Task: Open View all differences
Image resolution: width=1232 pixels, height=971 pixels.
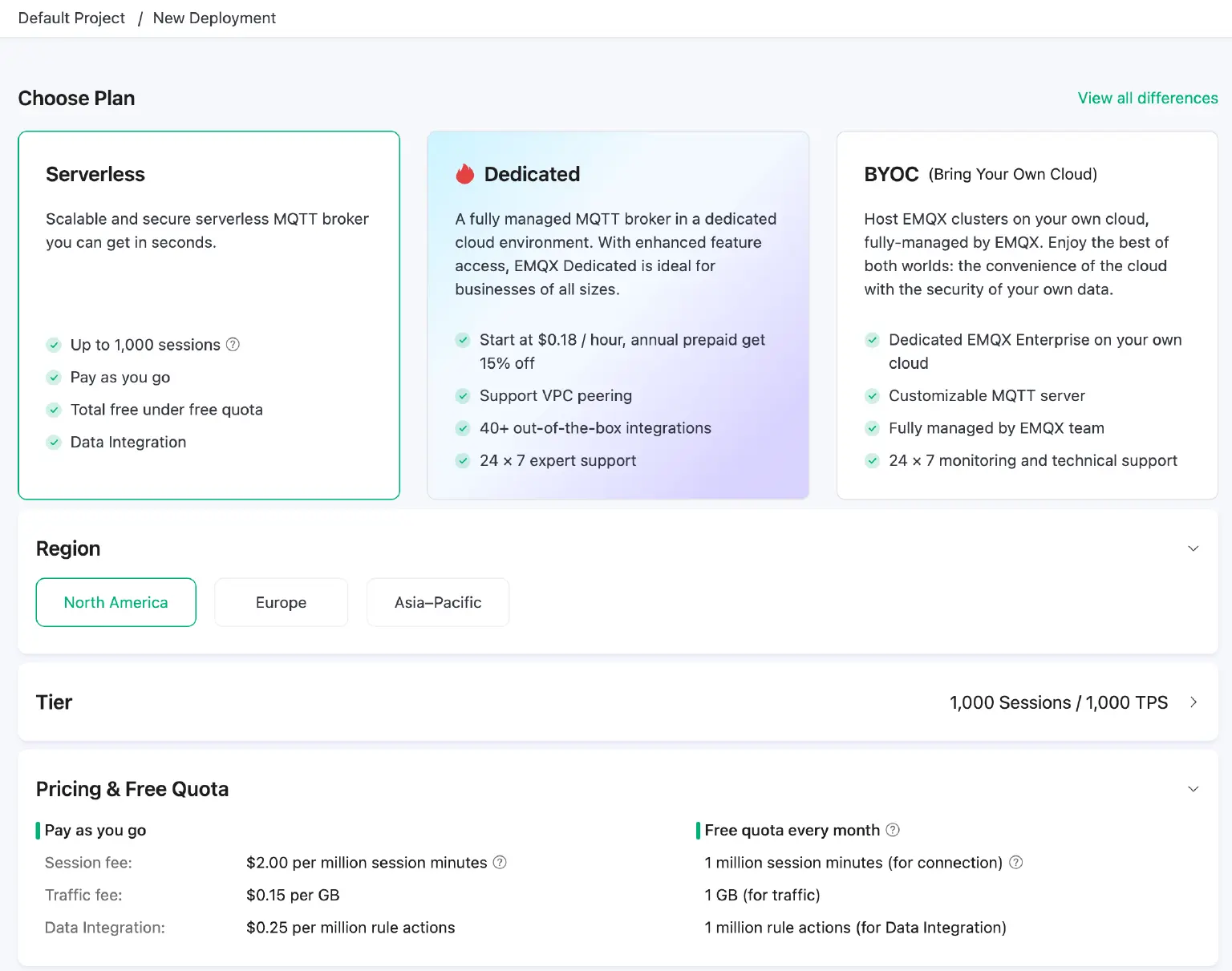Action: (x=1147, y=98)
